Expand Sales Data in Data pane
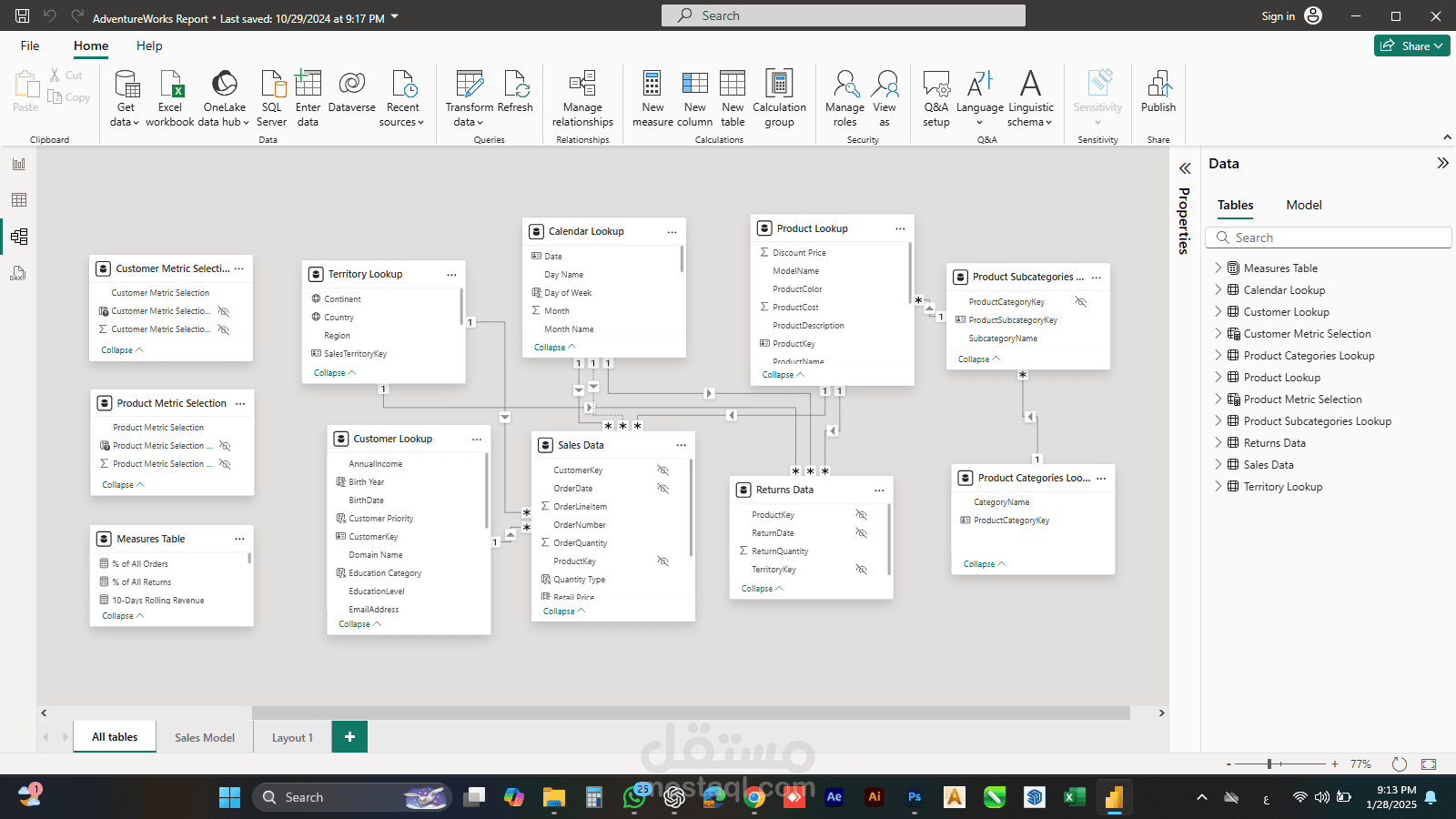 tap(1218, 465)
